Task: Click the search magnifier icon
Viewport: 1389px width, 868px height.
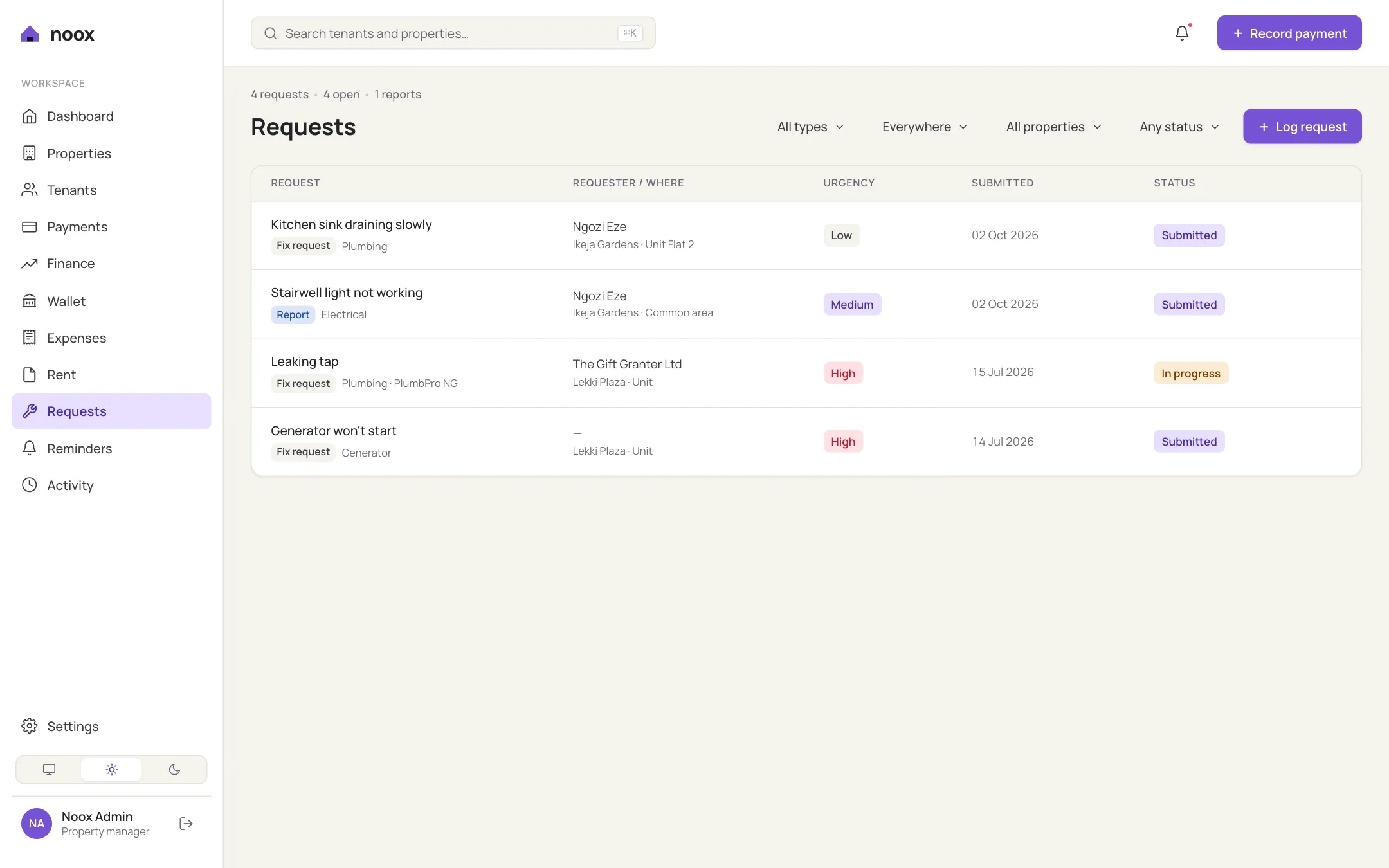Action: pyautogui.click(x=271, y=33)
